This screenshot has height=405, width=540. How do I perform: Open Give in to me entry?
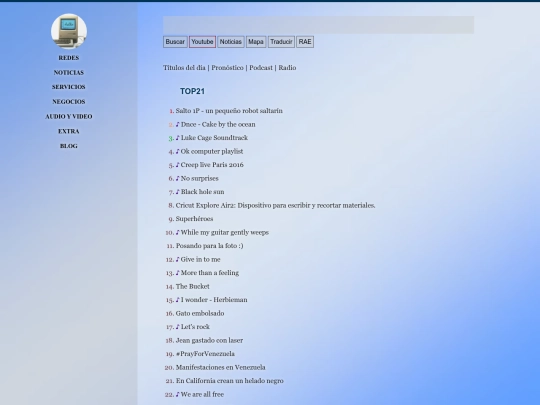[200, 259]
